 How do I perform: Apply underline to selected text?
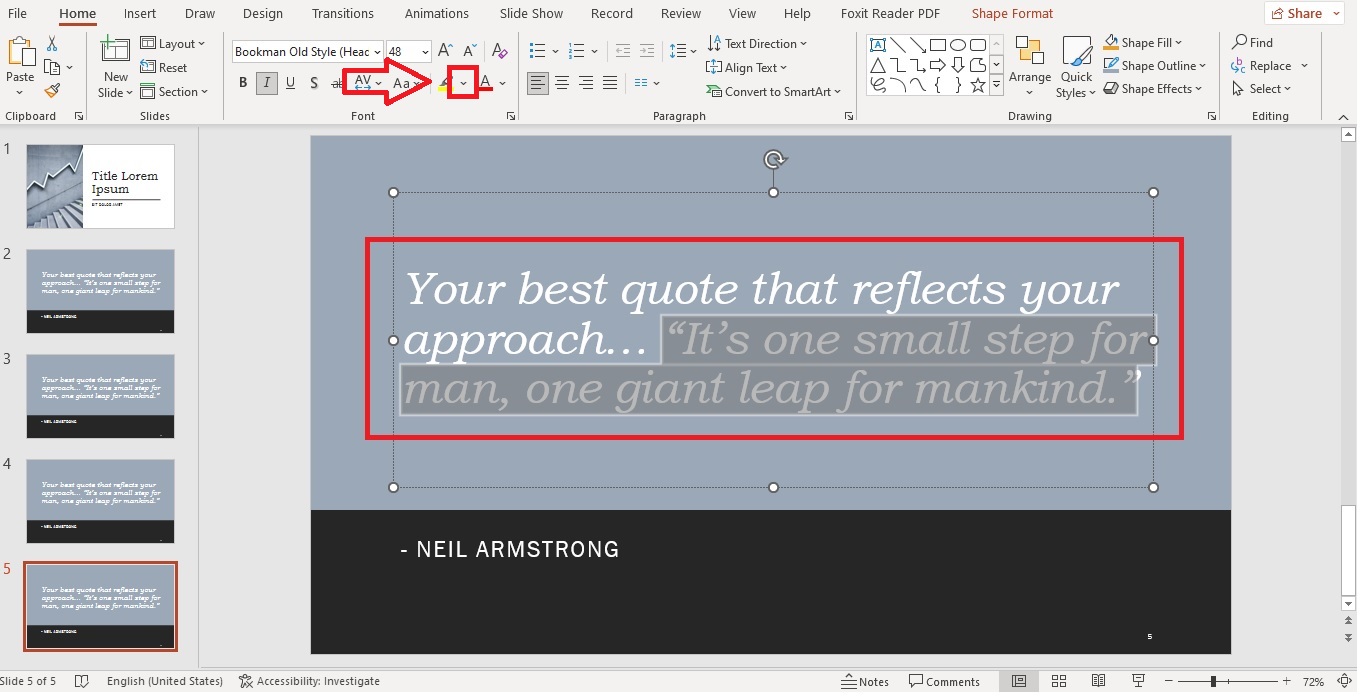290,83
